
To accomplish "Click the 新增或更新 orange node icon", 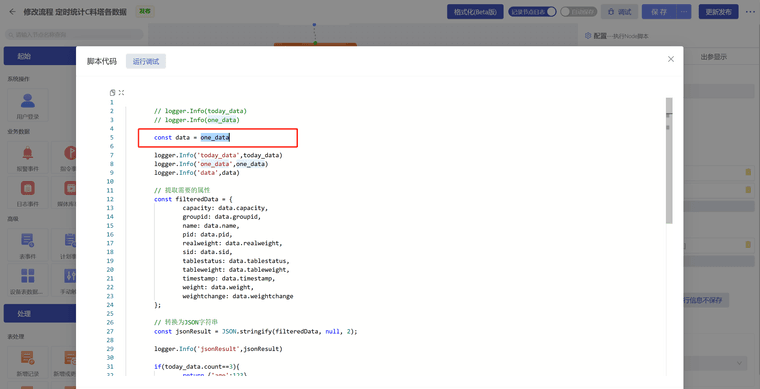I will 70,358.
